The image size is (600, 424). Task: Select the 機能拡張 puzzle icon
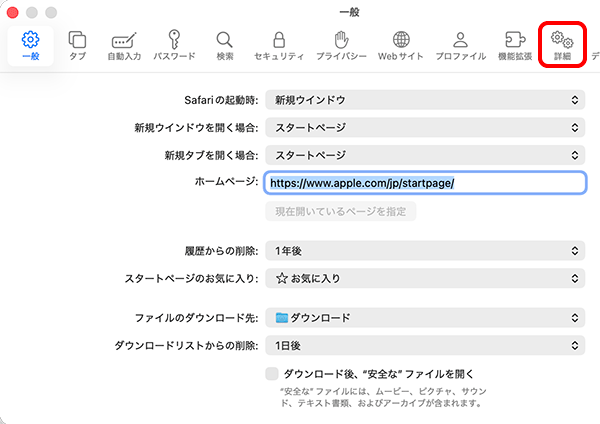515,40
